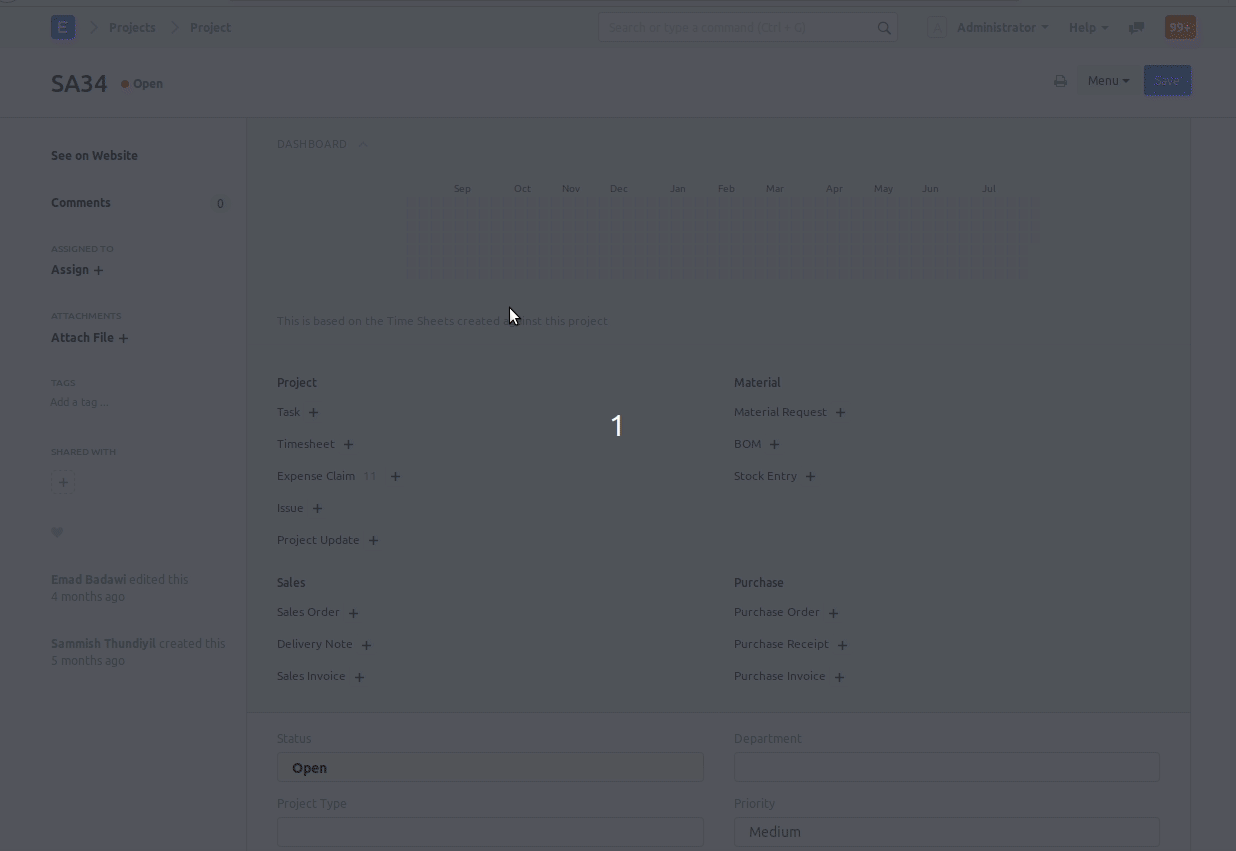Navigate to Projects breadcrumb
Screen dimensions: 1236x851
tap(132, 27)
